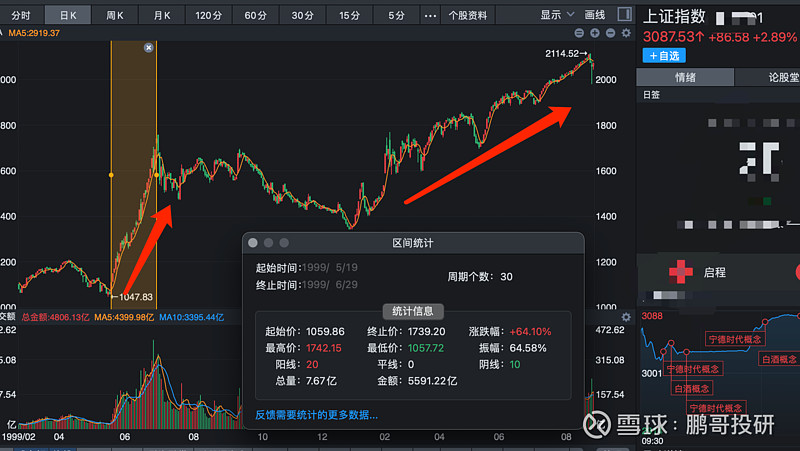Click the MA10:3395.44亿 volume label
Screen dimensions: 800x451
pyautogui.click(x=191, y=317)
